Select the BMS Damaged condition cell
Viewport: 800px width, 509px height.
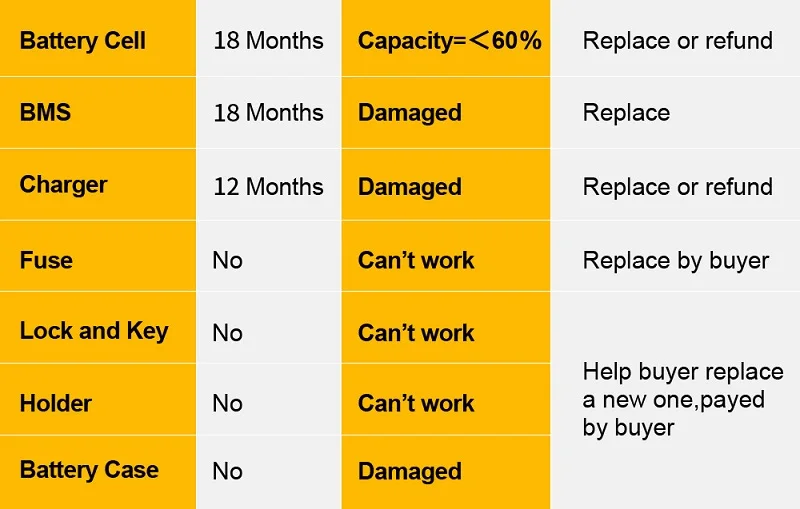(x=409, y=113)
